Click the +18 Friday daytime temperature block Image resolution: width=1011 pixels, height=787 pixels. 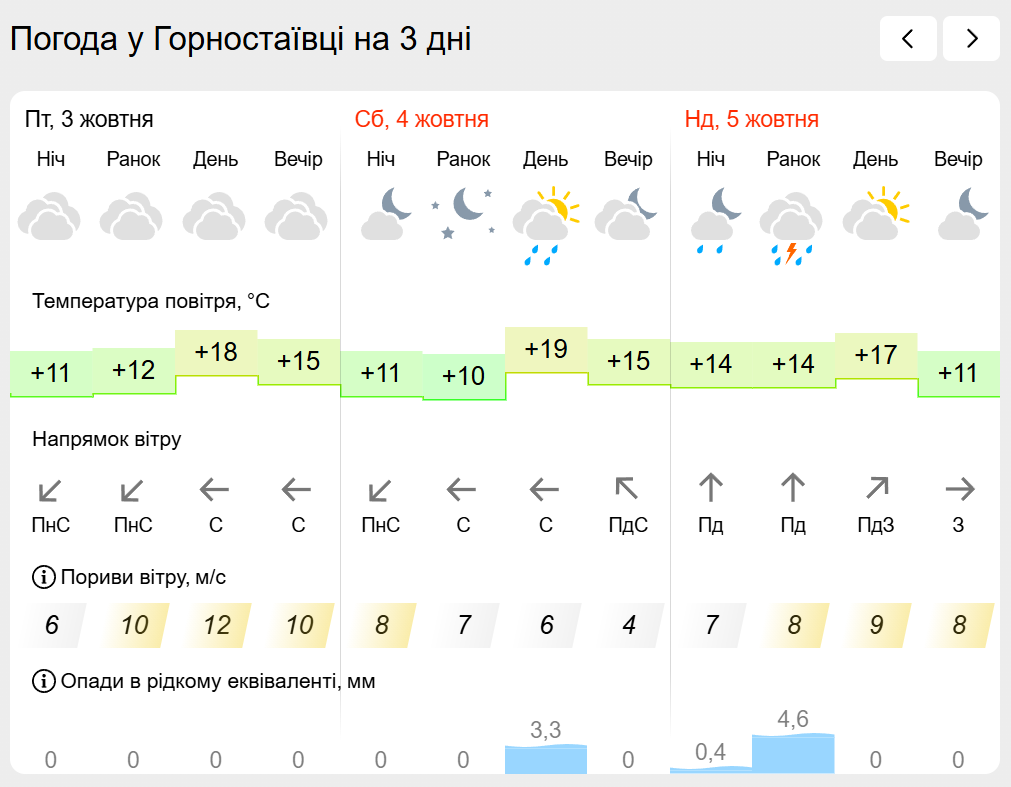click(216, 353)
